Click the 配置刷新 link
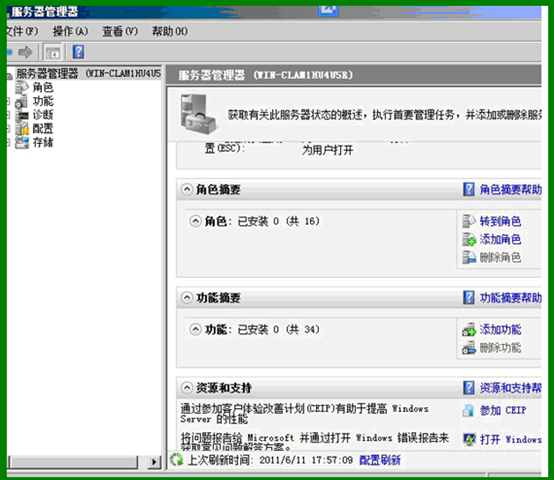554x480 pixels. [380, 460]
